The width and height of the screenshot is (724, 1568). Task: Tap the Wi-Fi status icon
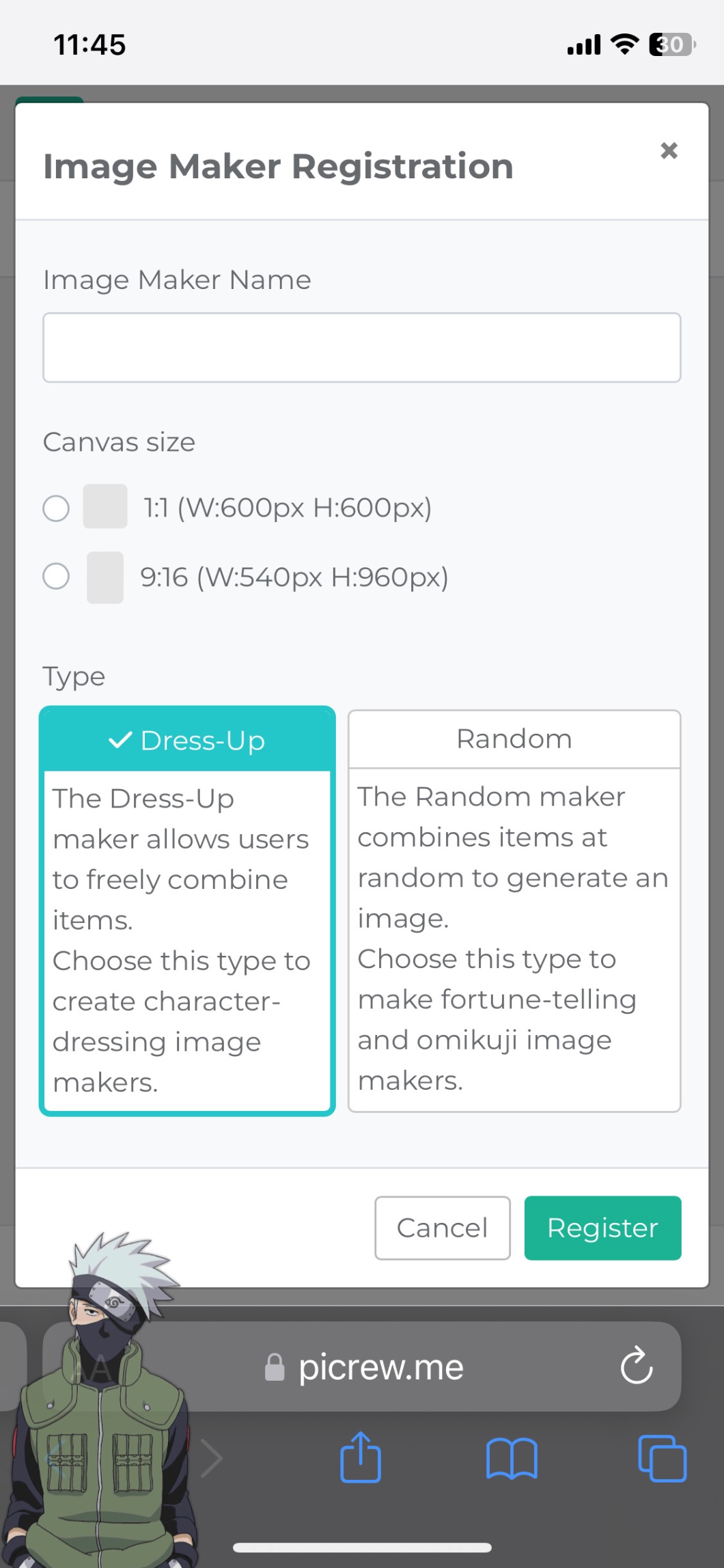tap(624, 44)
